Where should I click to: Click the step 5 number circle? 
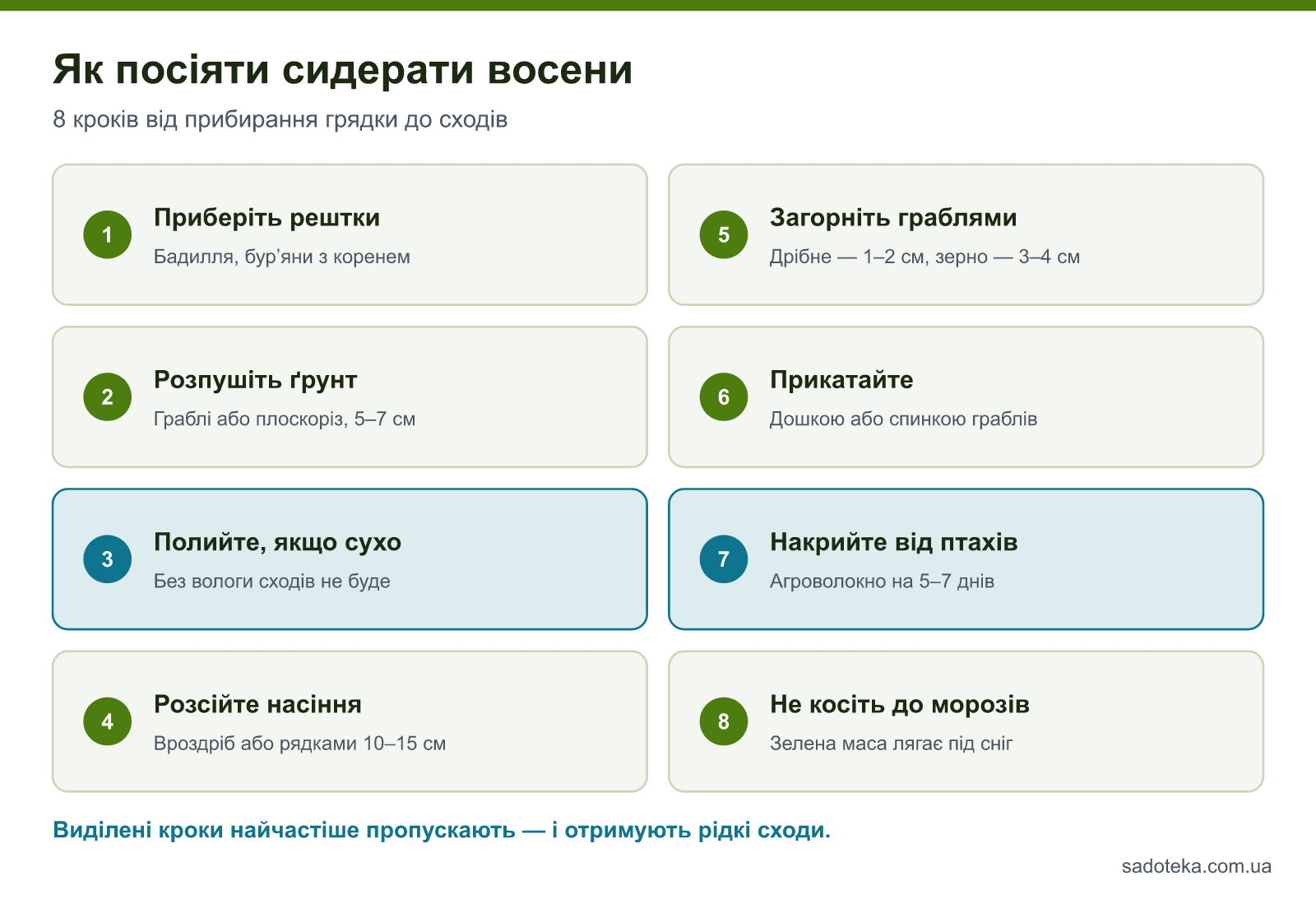(724, 234)
